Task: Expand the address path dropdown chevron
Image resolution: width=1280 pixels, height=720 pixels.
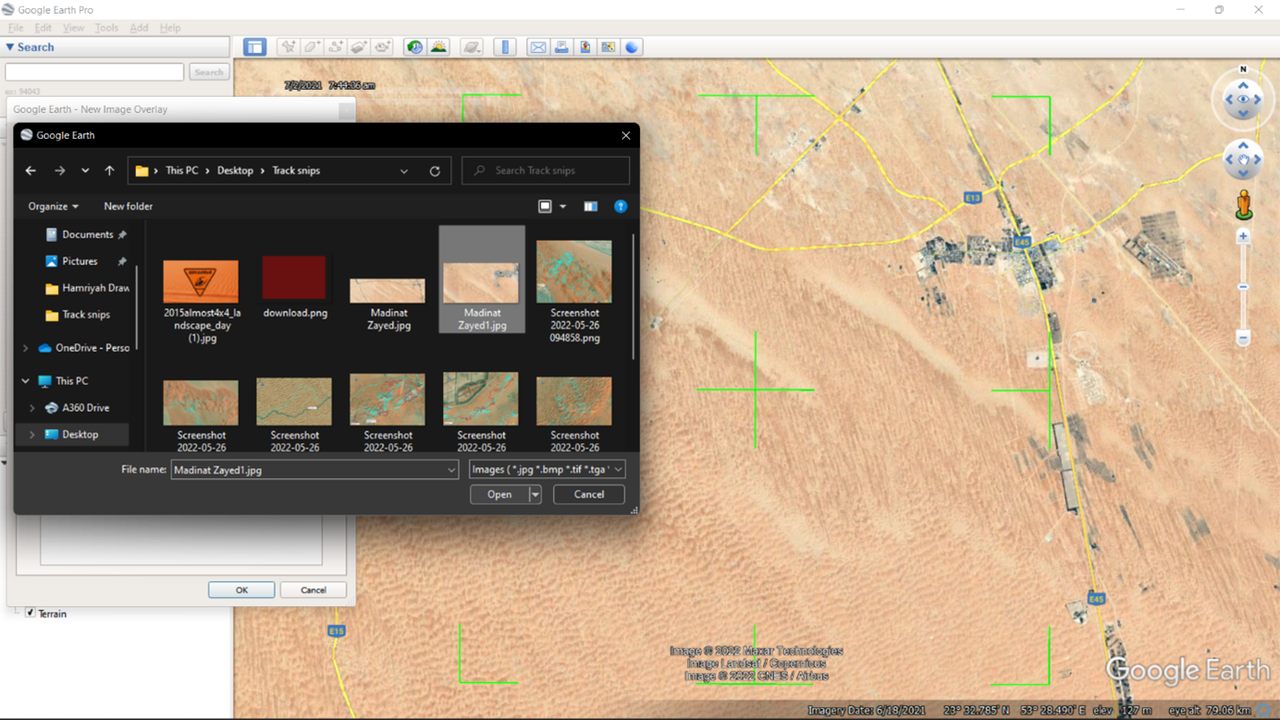Action: point(404,171)
